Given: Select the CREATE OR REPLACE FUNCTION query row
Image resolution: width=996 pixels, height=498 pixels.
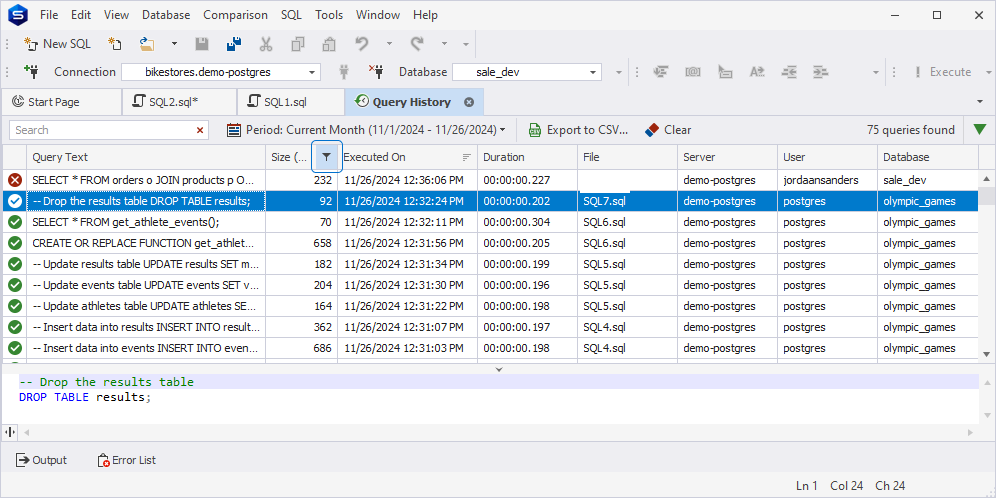Looking at the screenshot, I should pyautogui.click(x=490, y=243).
